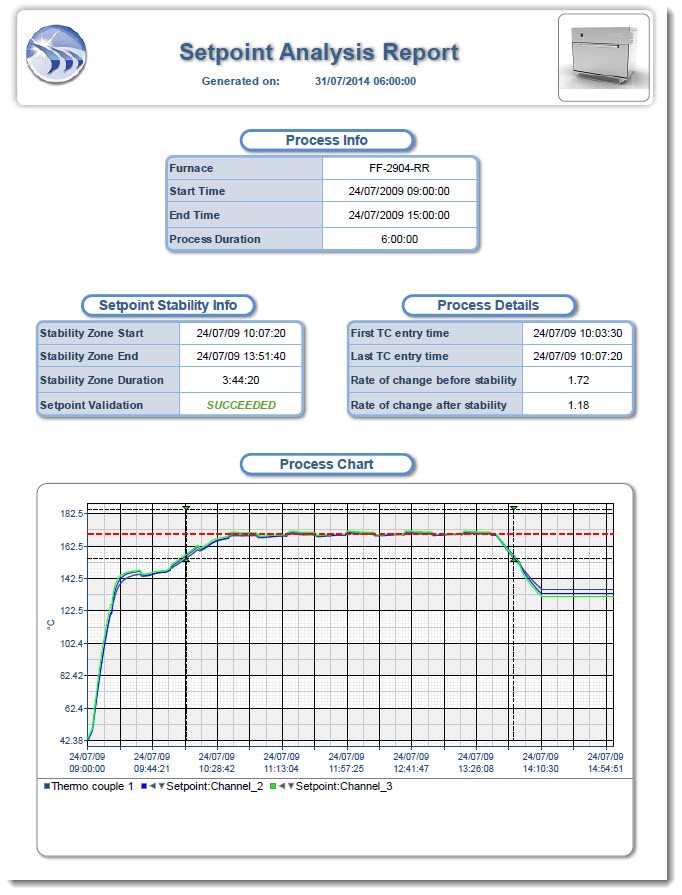This screenshot has height=895, width=682.
Task: Click the Setpoint Stability Info header
Action: [x=168, y=305]
